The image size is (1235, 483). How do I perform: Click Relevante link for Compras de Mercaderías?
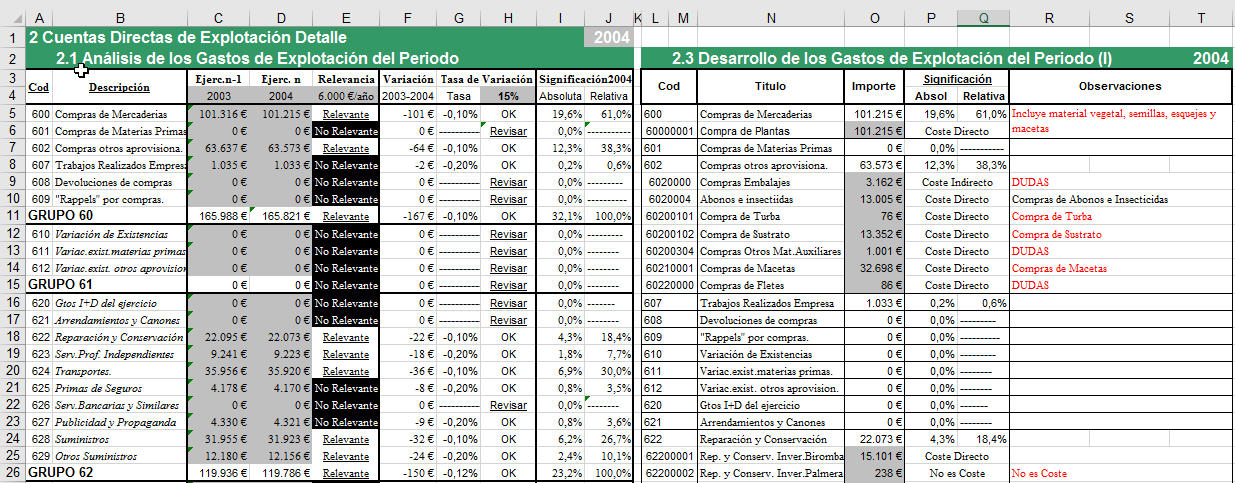click(345, 115)
